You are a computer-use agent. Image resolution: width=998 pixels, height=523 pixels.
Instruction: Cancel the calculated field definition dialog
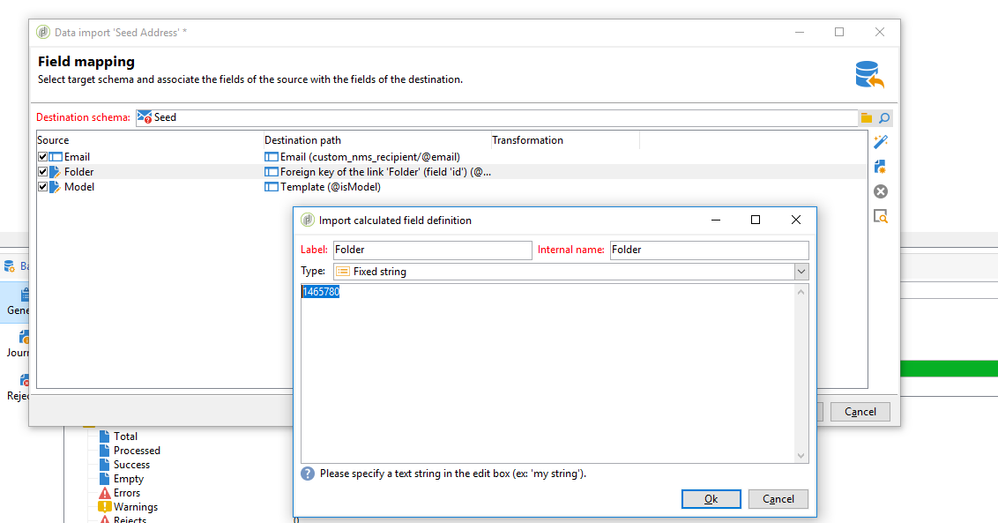[778, 499]
